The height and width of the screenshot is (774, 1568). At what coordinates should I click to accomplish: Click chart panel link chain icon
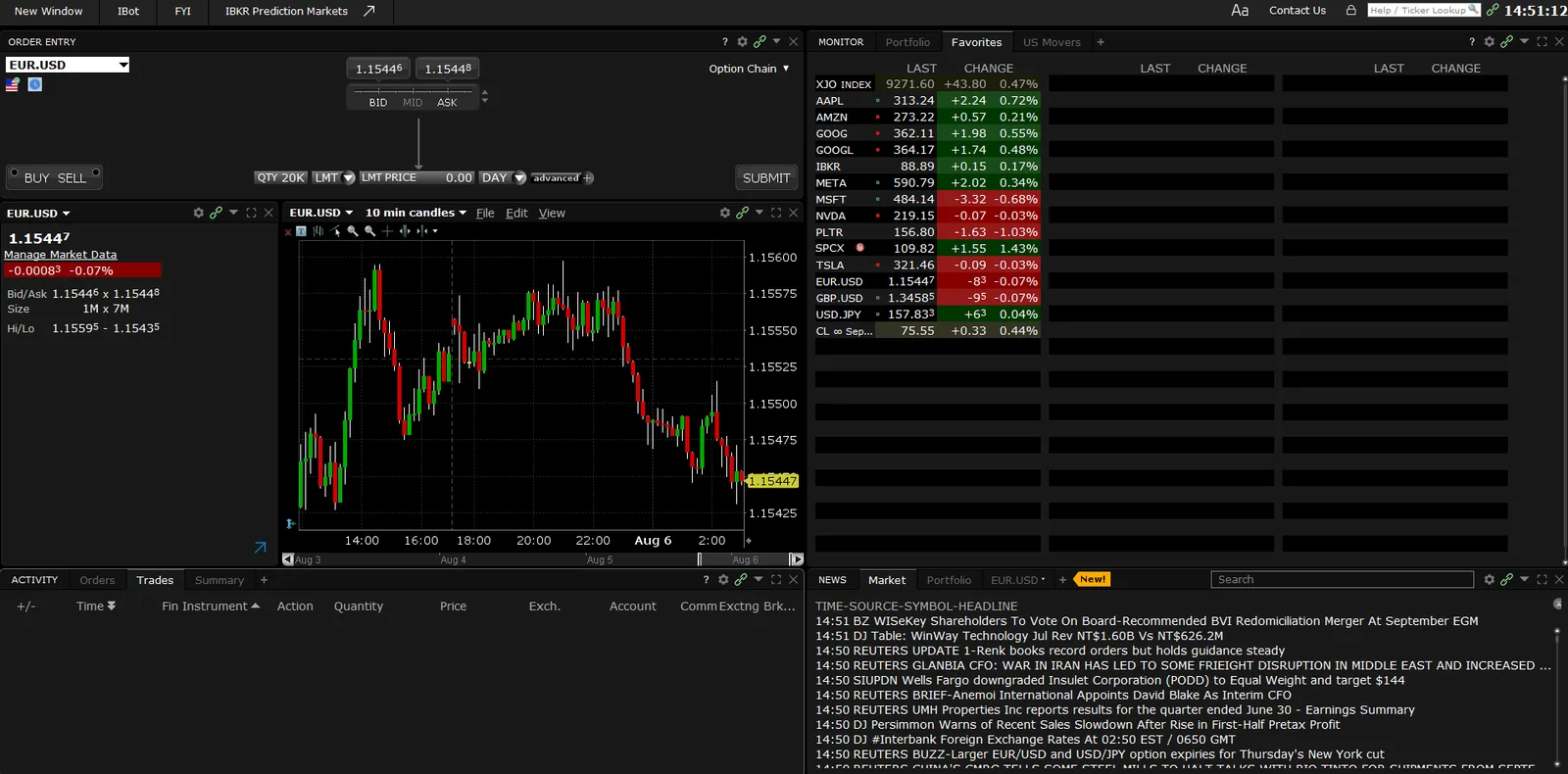[742, 213]
